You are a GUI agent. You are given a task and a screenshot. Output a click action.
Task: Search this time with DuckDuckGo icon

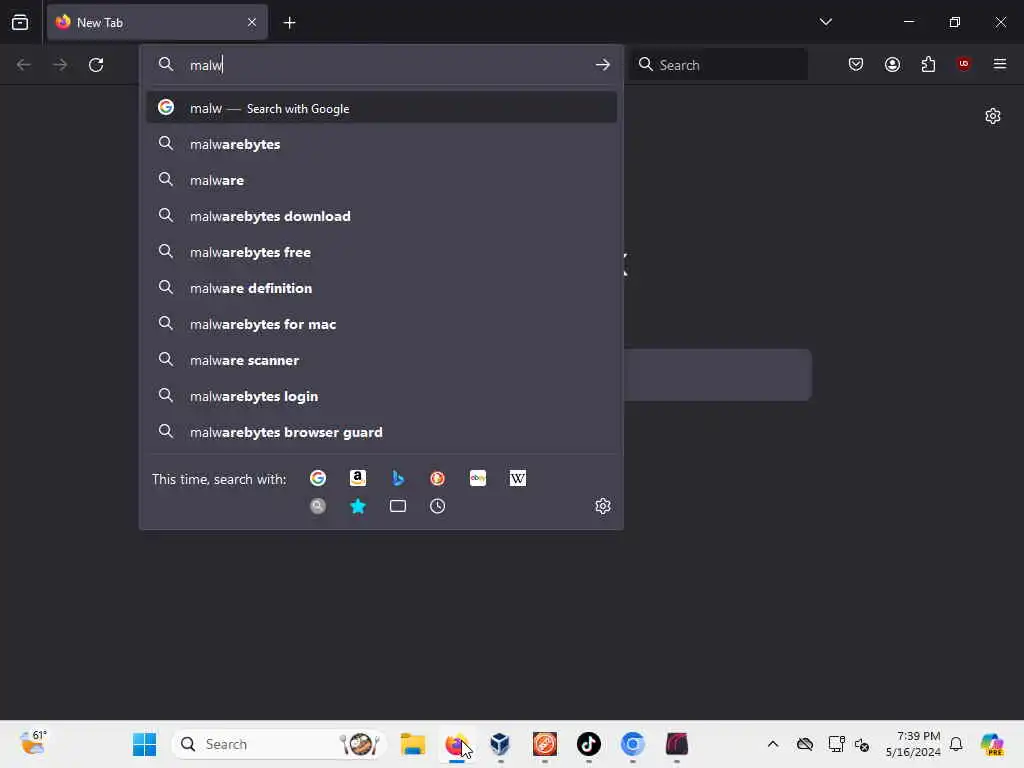coord(438,478)
